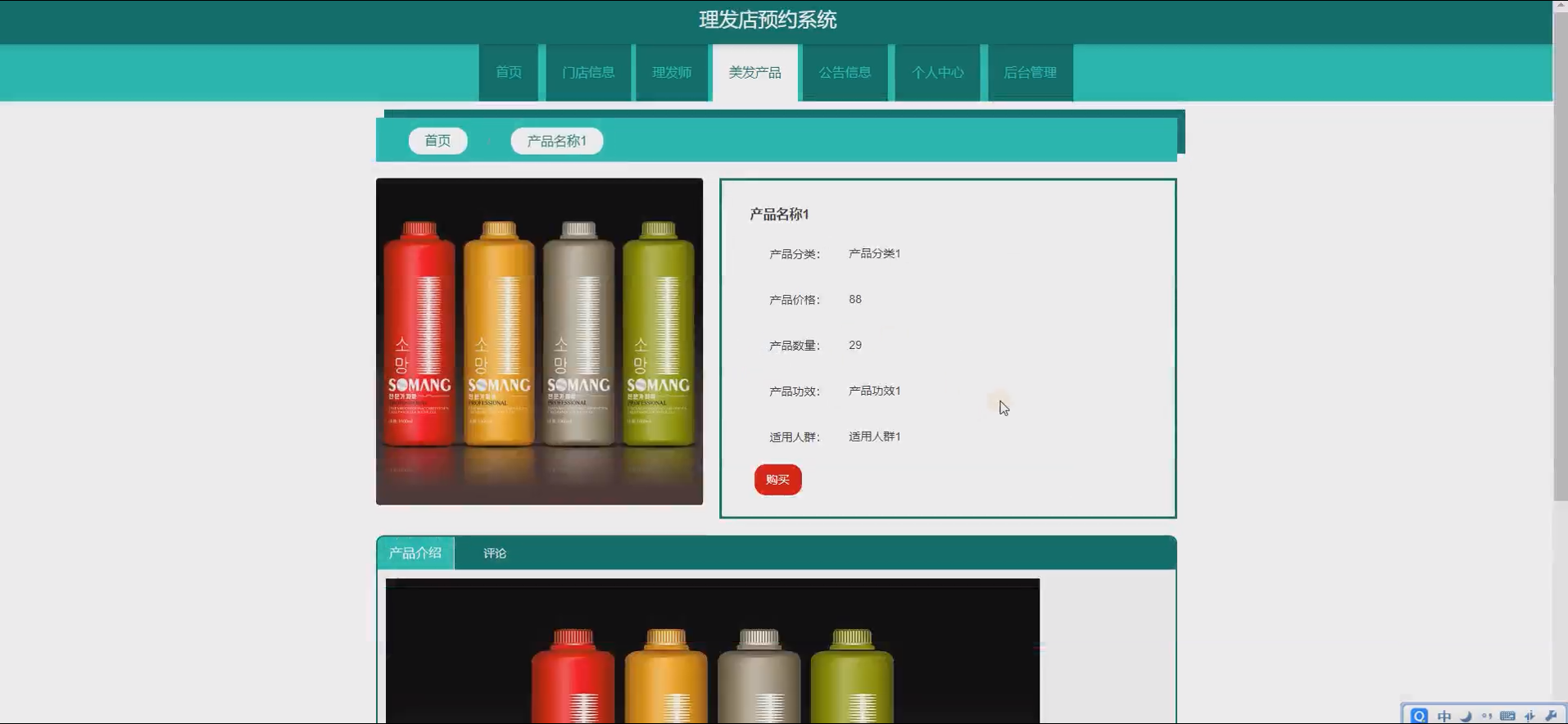Click the 适用人群1 value text

pos(874,437)
